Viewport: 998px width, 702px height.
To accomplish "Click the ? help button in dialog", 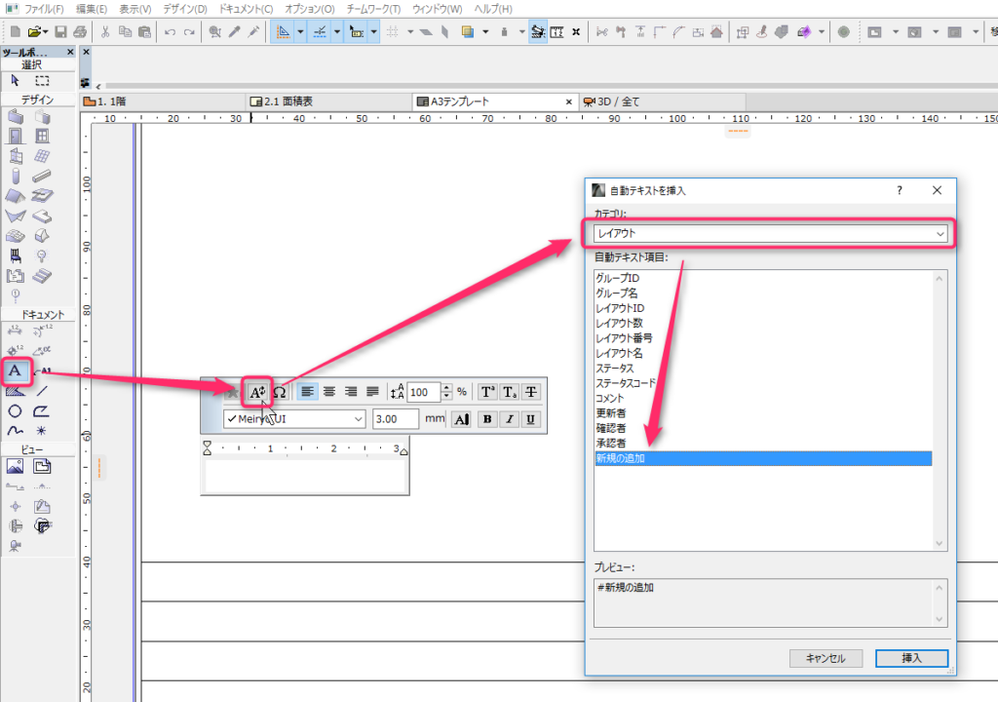I will click(x=899, y=190).
